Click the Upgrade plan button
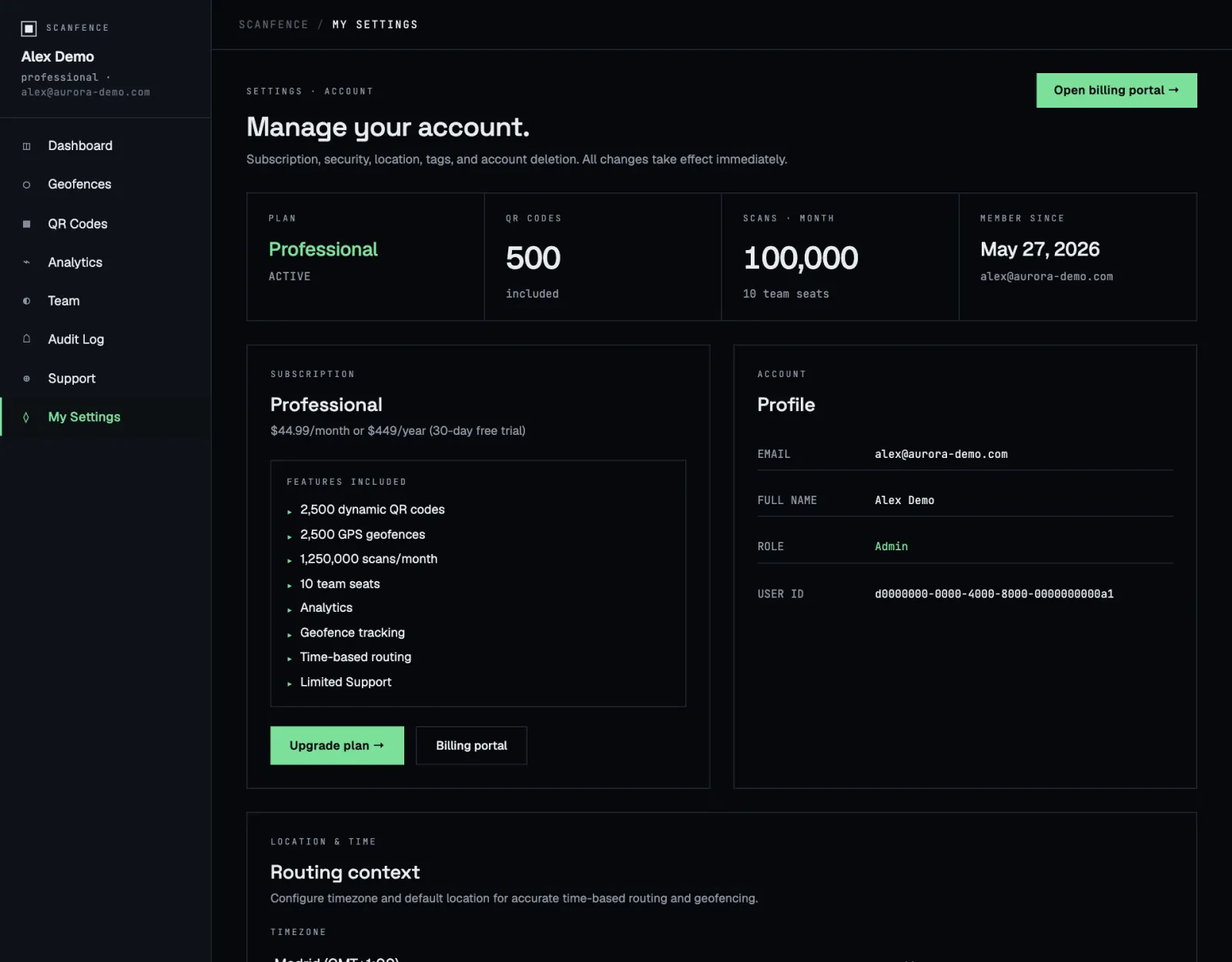The image size is (1232, 962). (336, 745)
